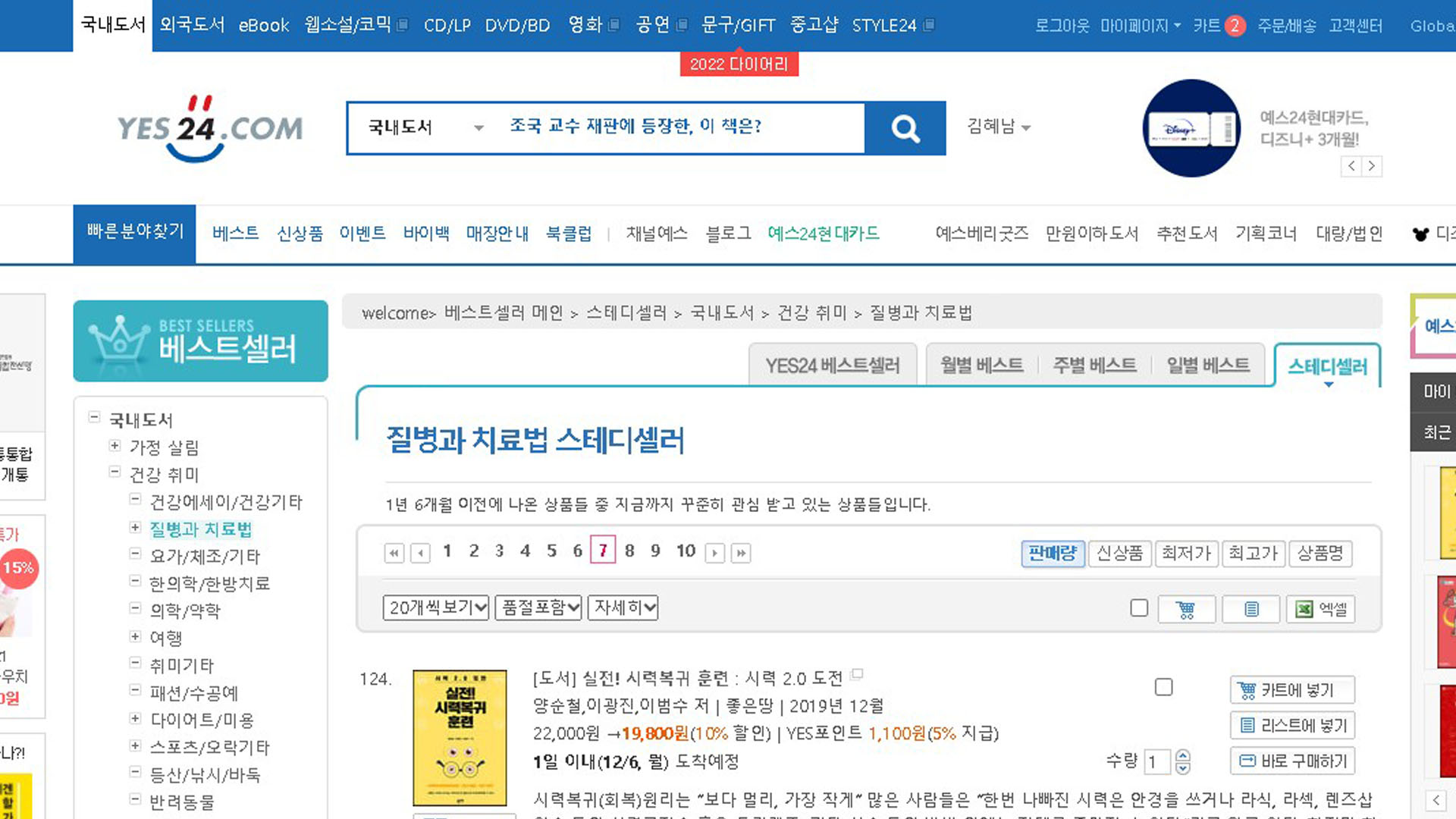Screen dimensions: 1456x819
Task: Collapse the 국내도서 tree node
Action: coord(94,417)
